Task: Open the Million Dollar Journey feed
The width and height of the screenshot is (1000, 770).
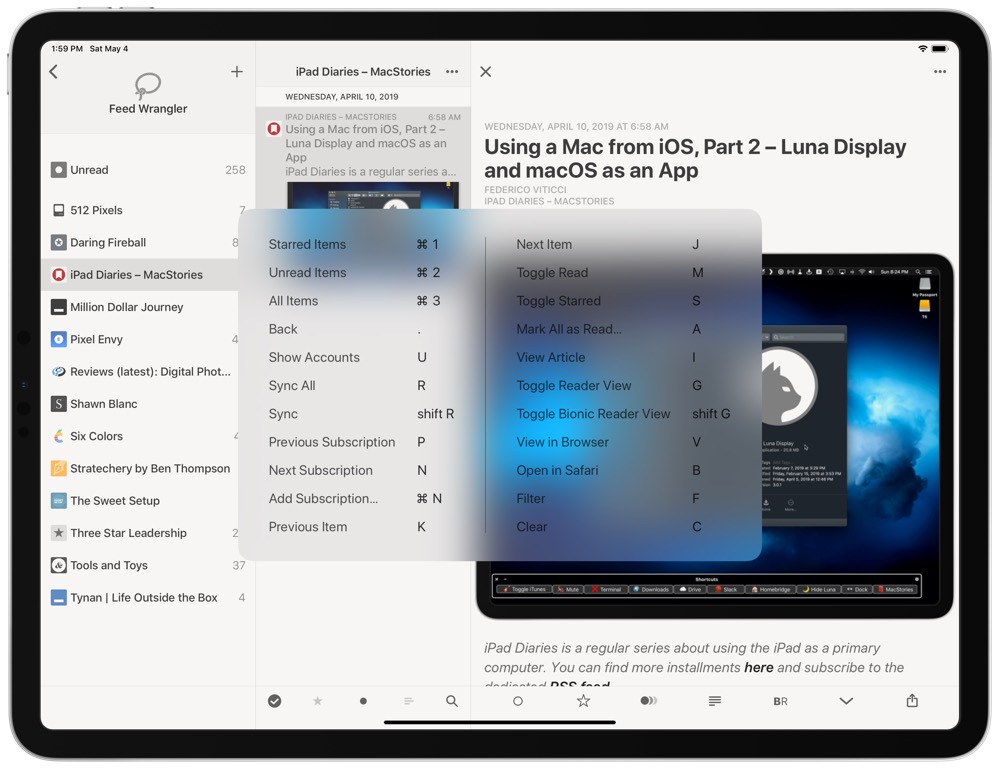Action: pos(148,307)
